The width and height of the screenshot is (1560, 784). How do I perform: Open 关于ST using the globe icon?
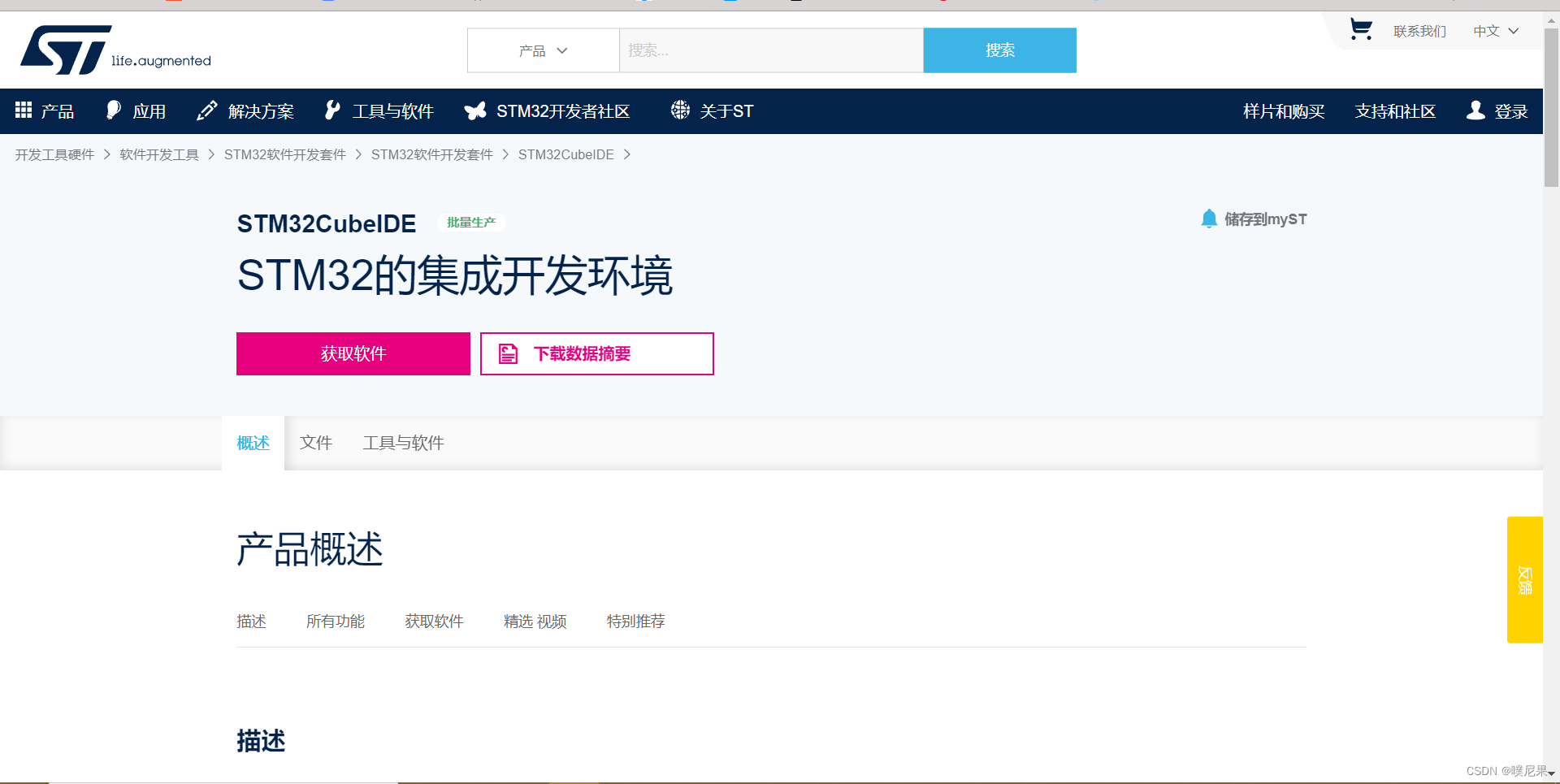pos(680,110)
